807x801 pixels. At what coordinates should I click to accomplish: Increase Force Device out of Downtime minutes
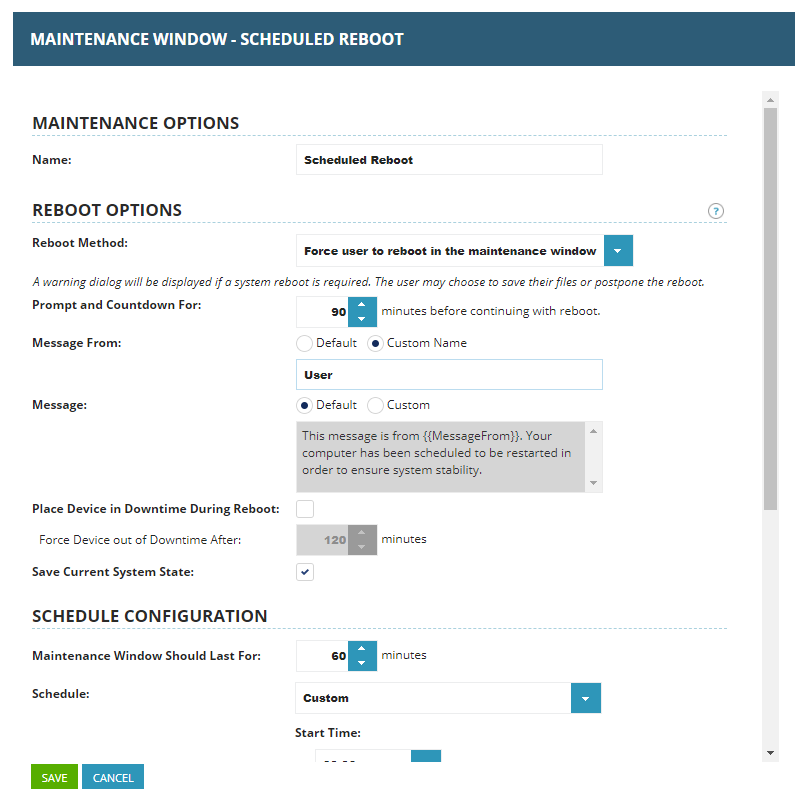[x=362, y=533]
